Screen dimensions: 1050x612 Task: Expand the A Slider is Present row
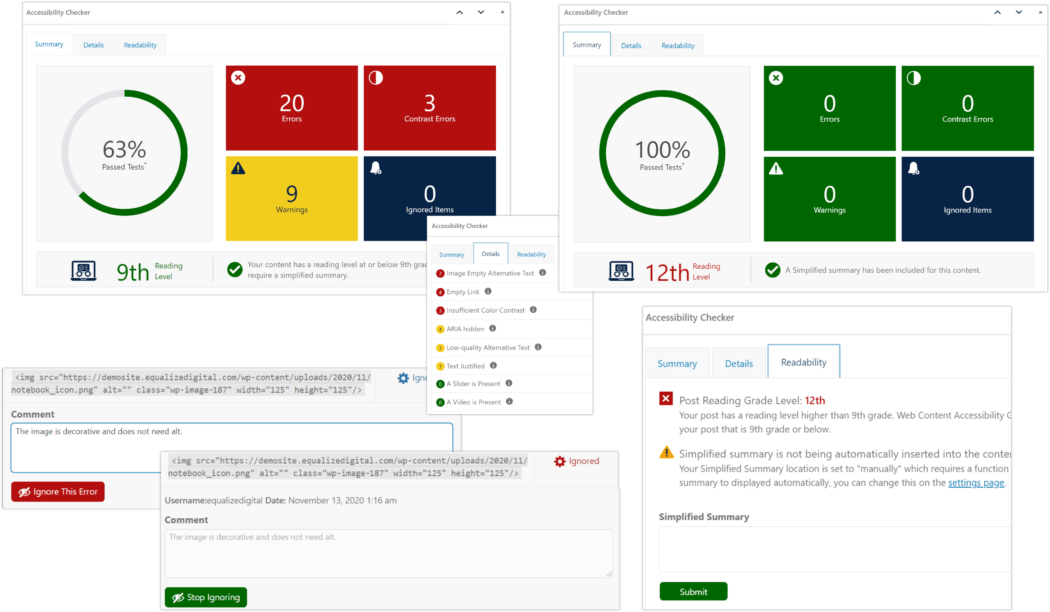[x=509, y=384]
